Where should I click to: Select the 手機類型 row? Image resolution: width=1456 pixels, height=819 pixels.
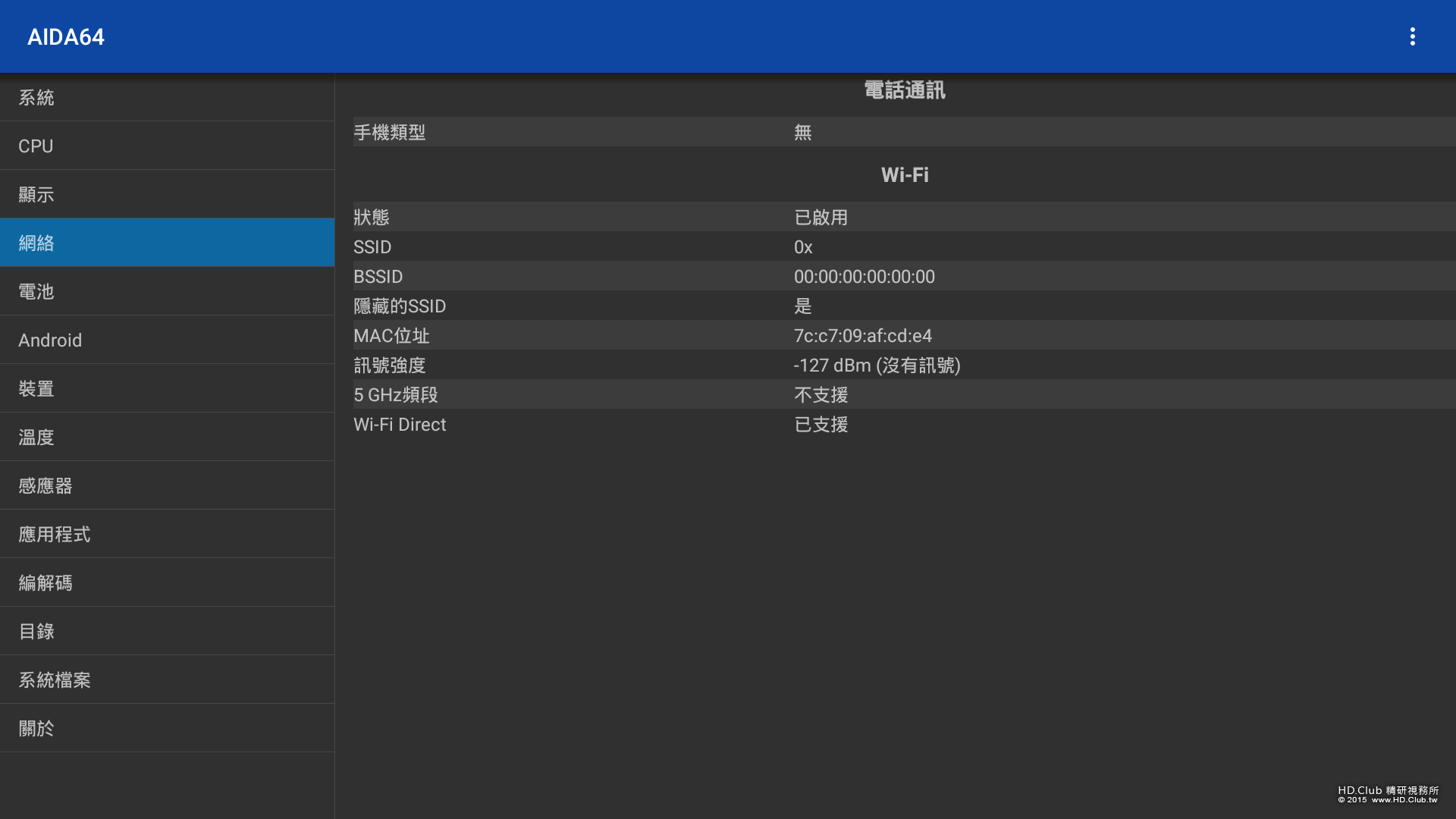pos(904,132)
